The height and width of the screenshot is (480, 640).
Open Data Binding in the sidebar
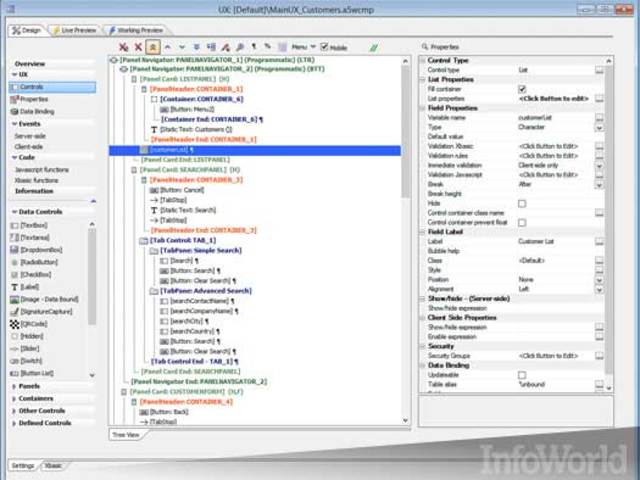click(x=33, y=111)
